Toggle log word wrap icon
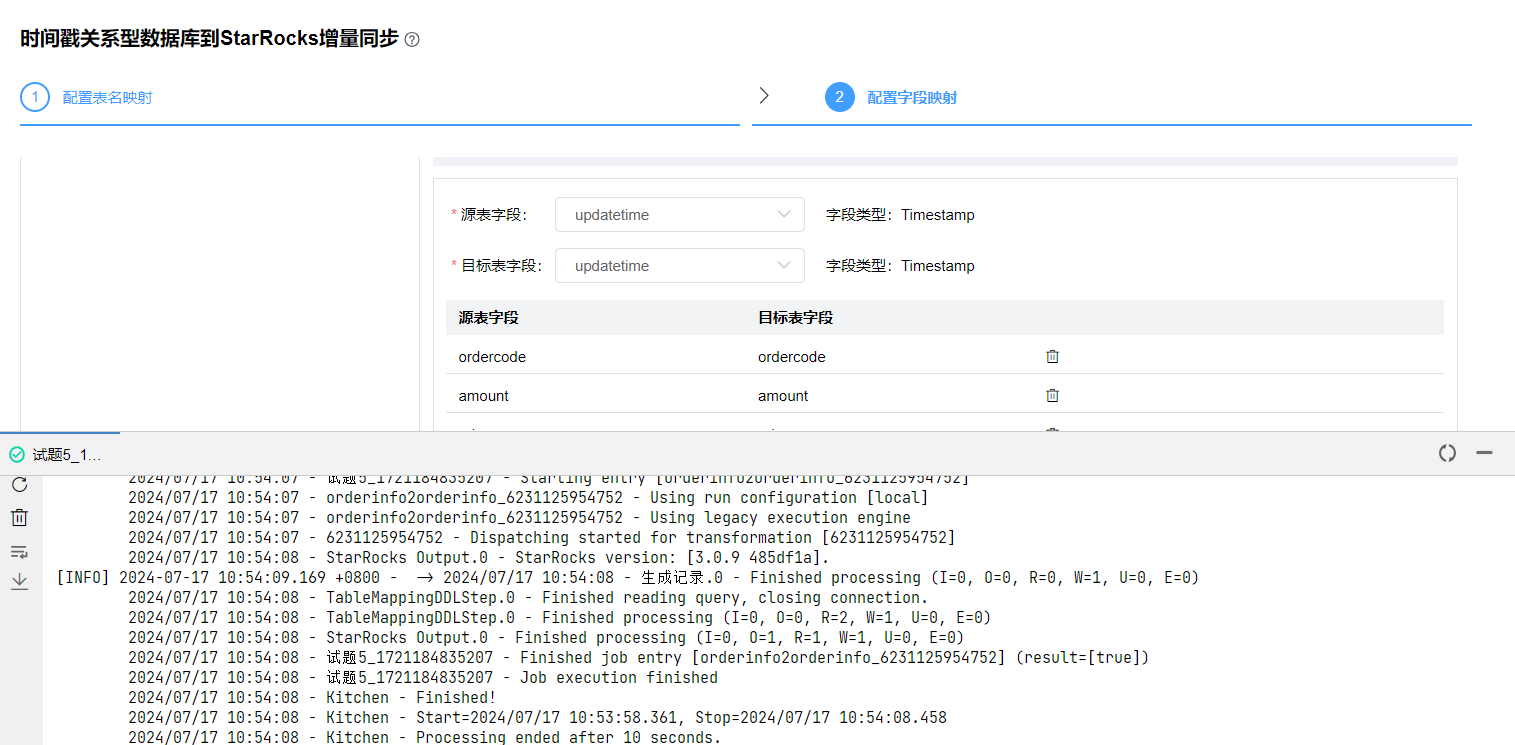The width and height of the screenshot is (1515, 745). [19, 551]
